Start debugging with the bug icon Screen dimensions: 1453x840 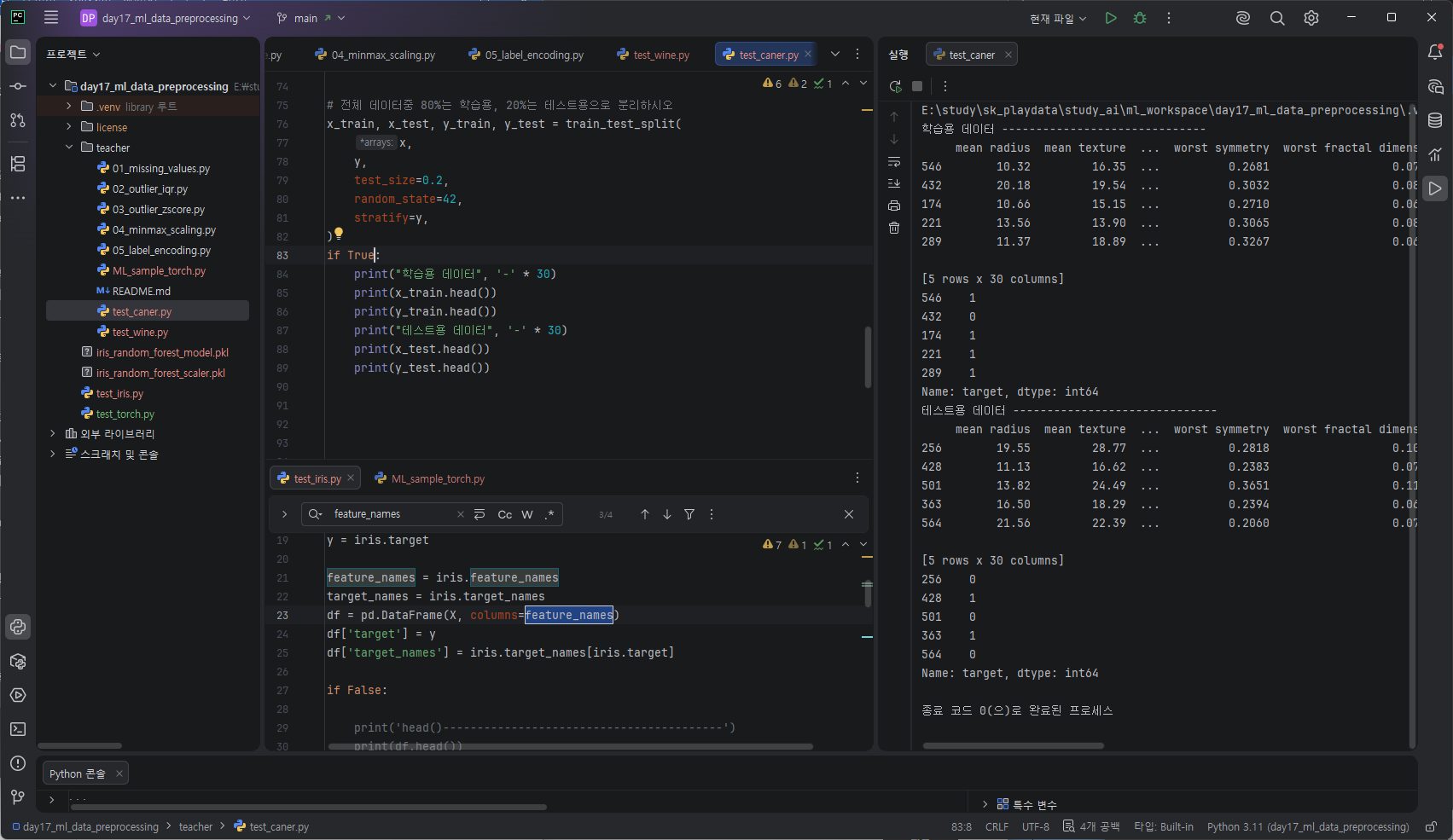[x=1140, y=18]
